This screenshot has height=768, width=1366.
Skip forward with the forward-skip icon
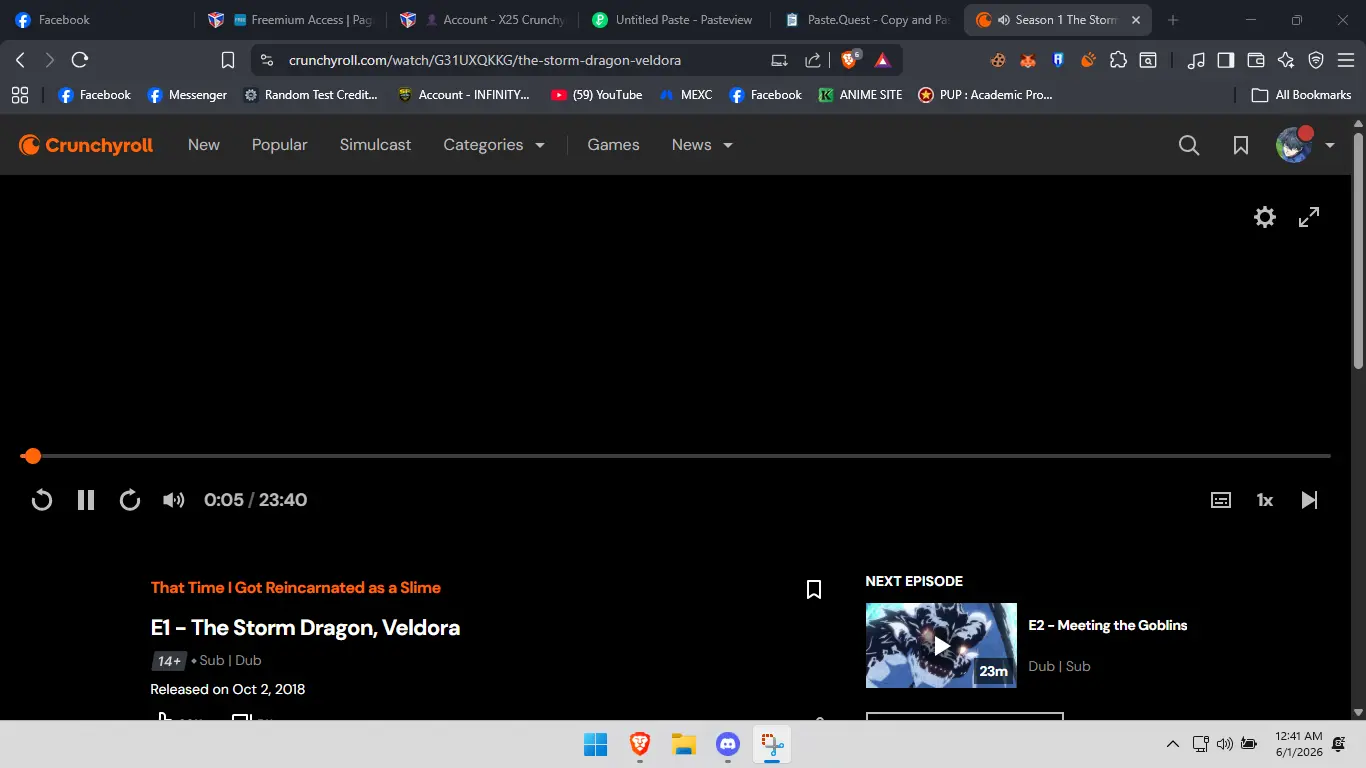coord(130,500)
